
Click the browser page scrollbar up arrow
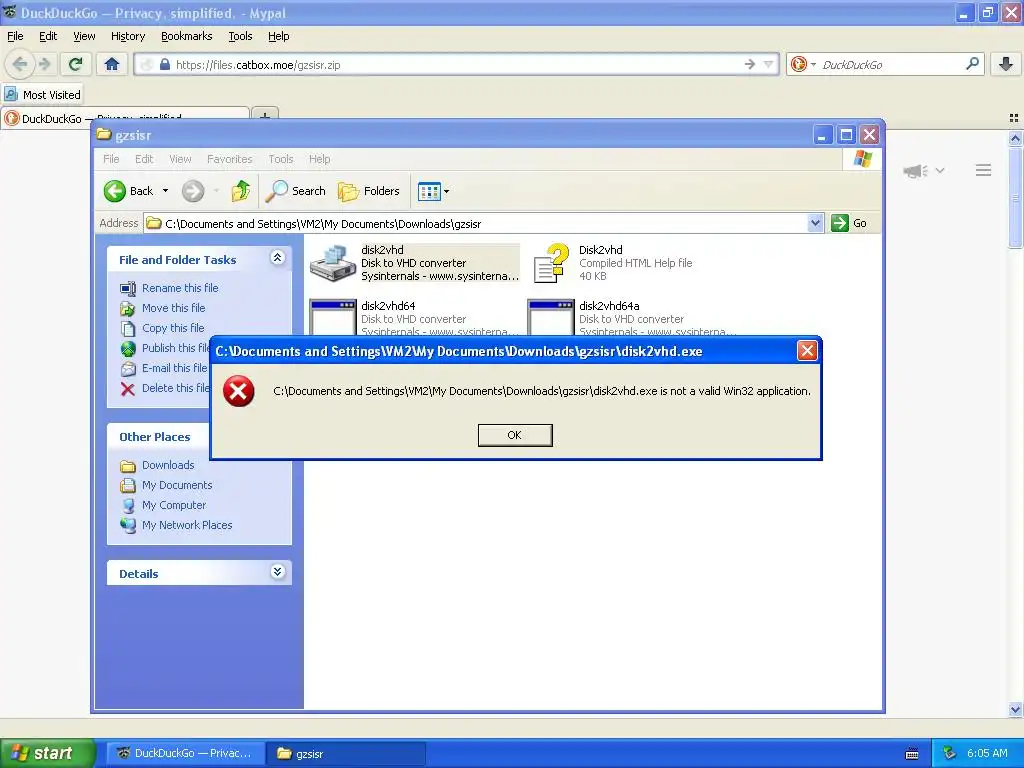click(x=1015, y=138)
